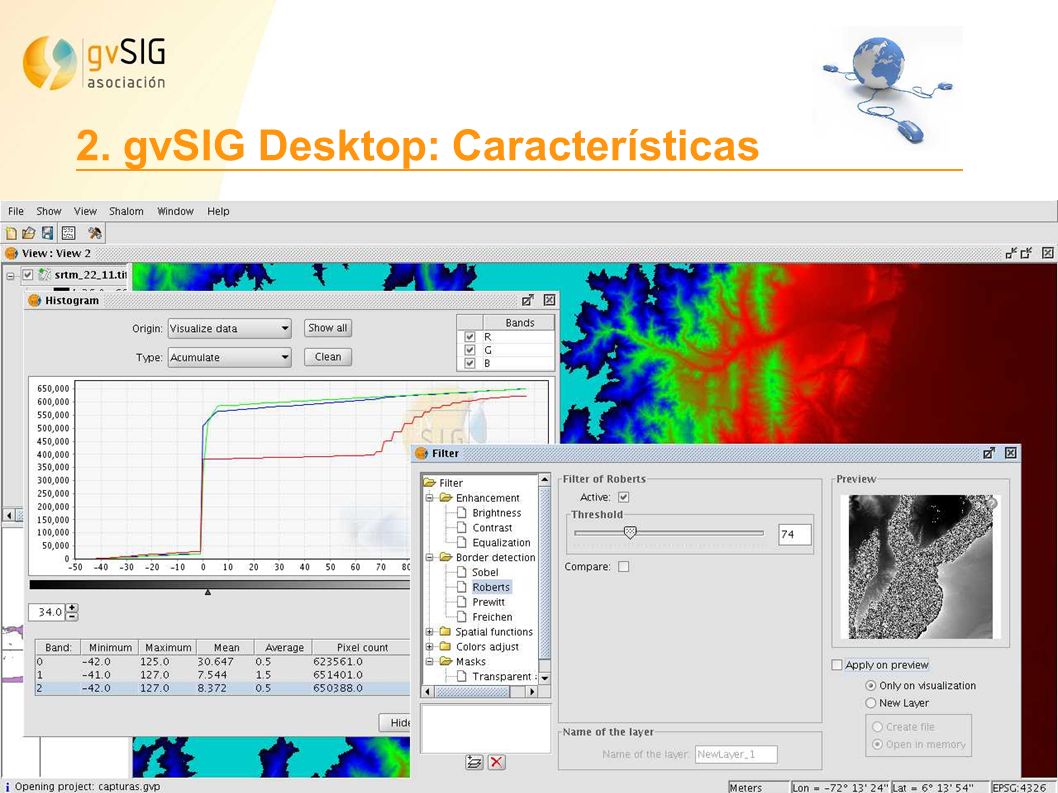Click the red X remove filter icon

tap(497, 762)
